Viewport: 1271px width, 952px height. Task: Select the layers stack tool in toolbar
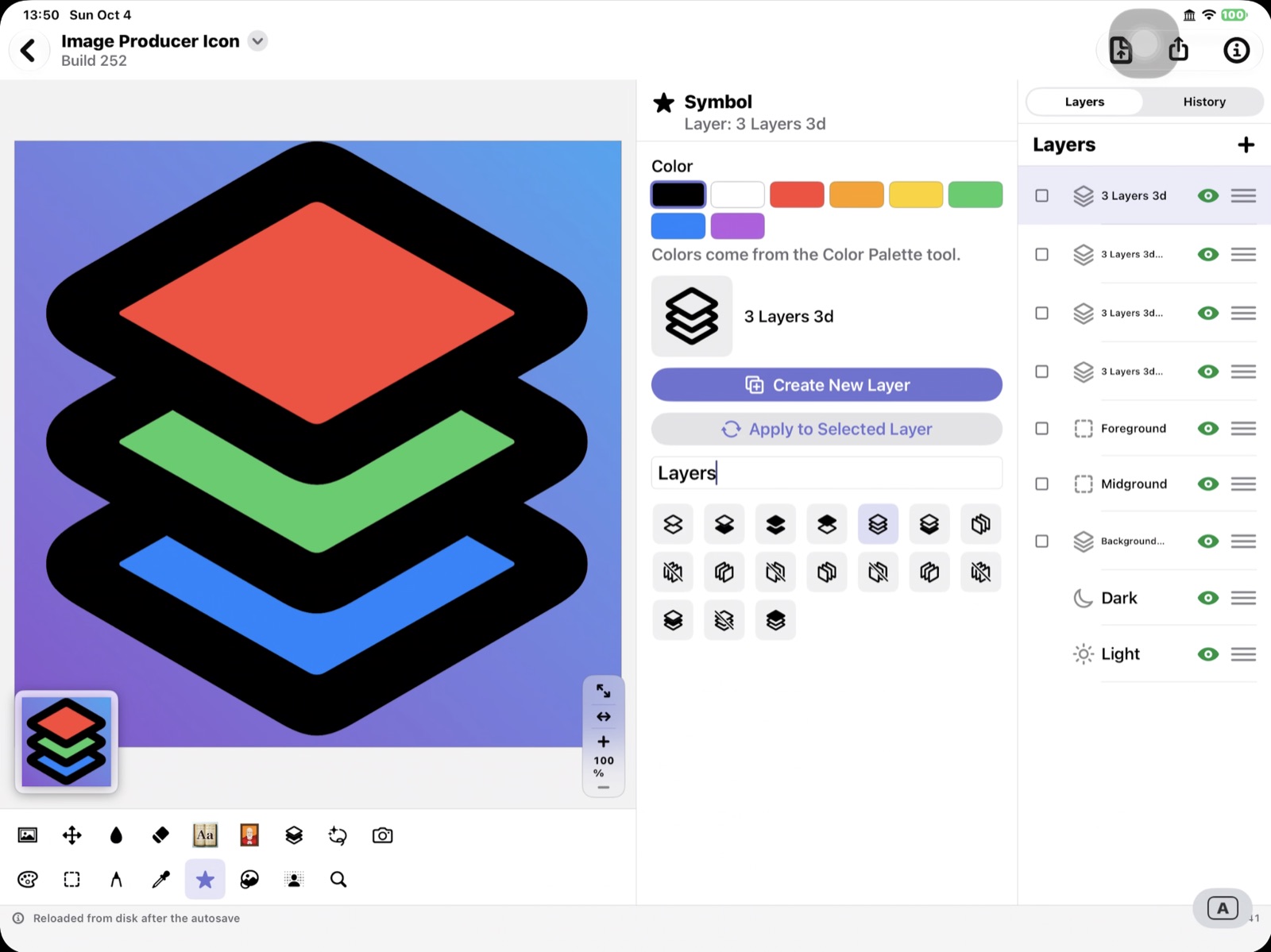click(x=294, y=835)
